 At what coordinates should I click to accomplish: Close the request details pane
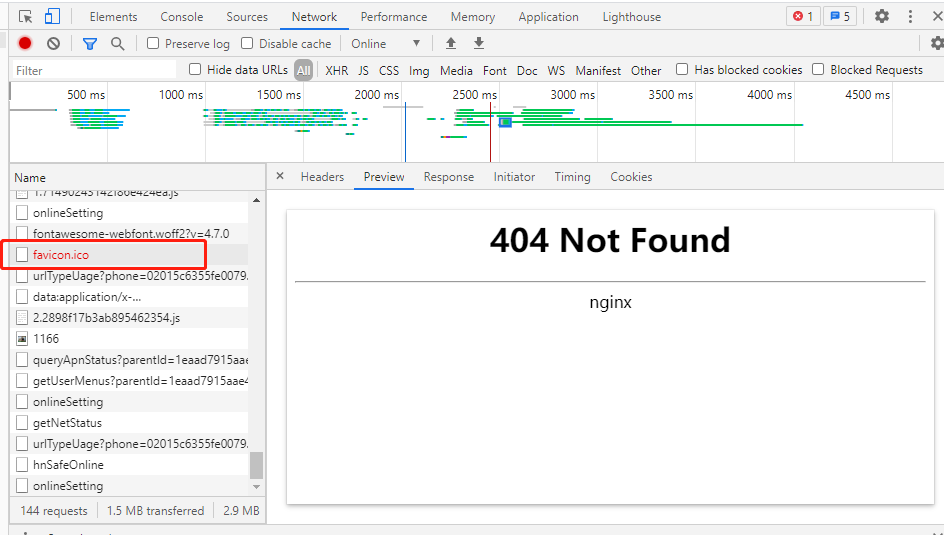[279, 176]
